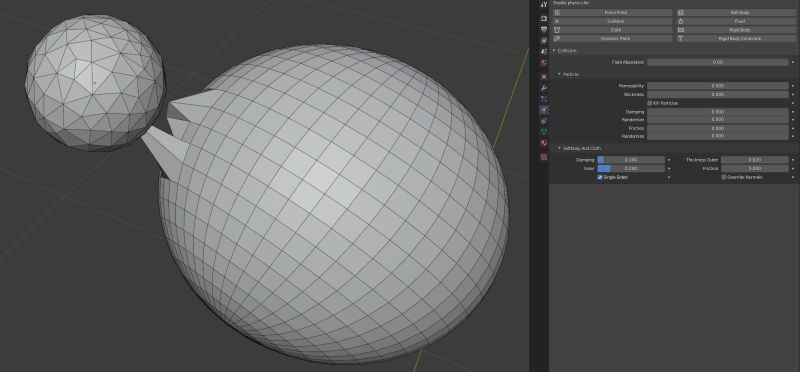Click the animate dot beside Thickness Outer

(793, 160)
